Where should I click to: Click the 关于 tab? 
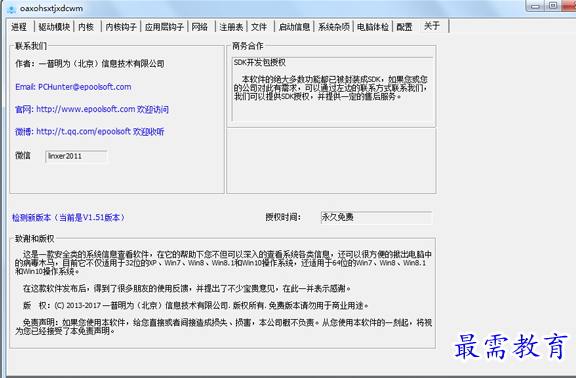pos(432,26)
